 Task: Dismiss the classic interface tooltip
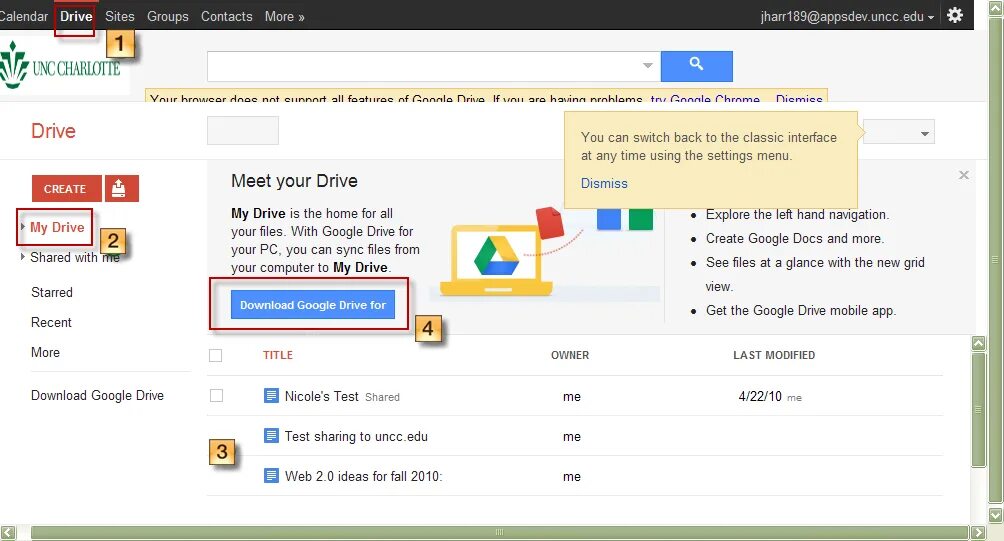tap(604, 183)
